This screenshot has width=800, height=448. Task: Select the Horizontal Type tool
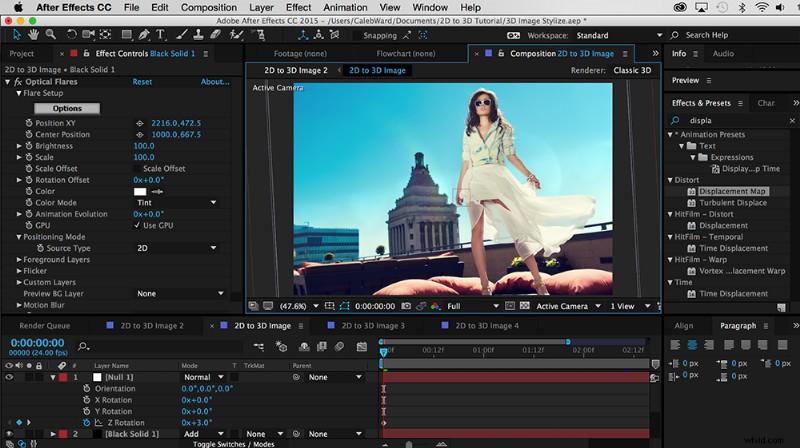coord(160,35)
